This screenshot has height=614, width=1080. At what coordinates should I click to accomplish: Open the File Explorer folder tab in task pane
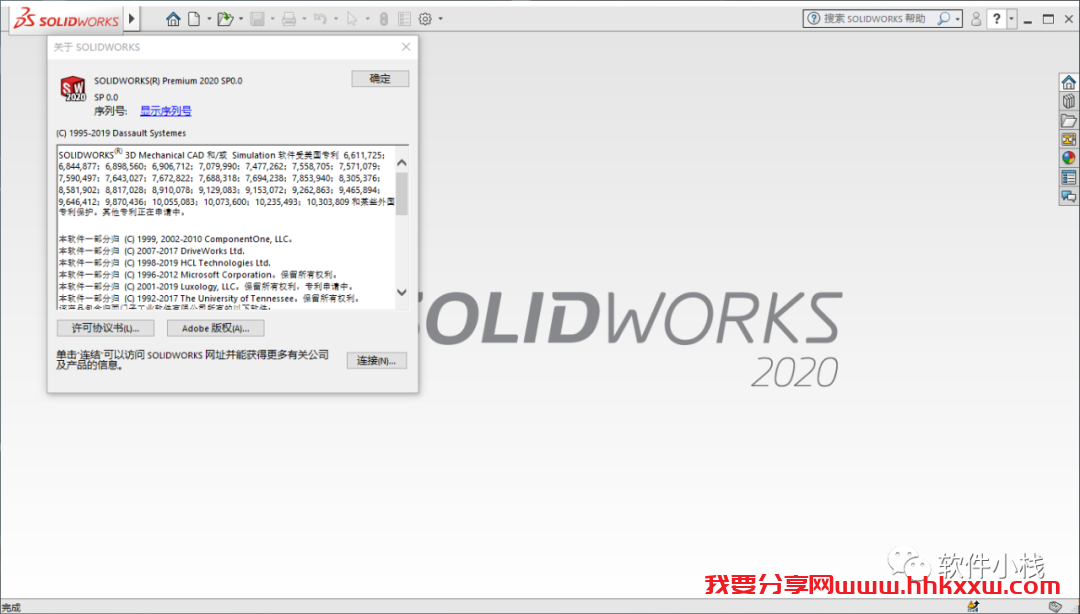point(1068,121)
